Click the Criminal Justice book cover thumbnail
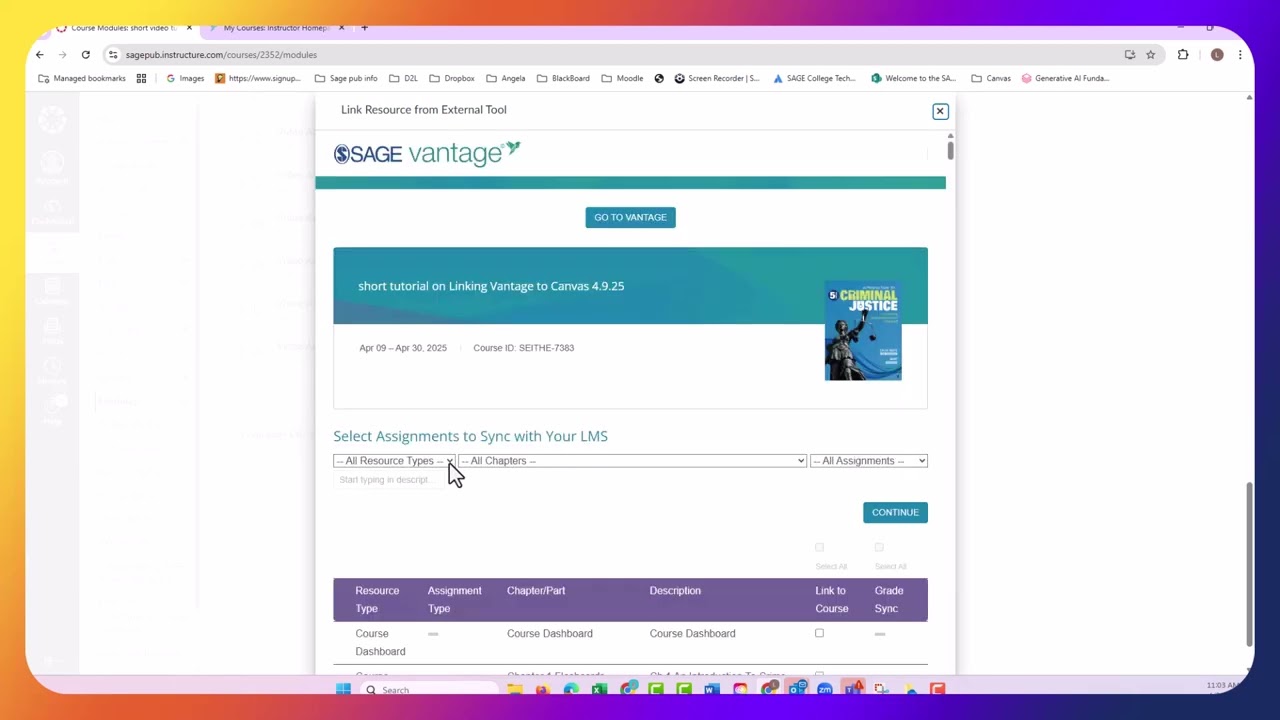Image resolution: width=1280 pixels, height=720 pixels. (x=863, y=331)
